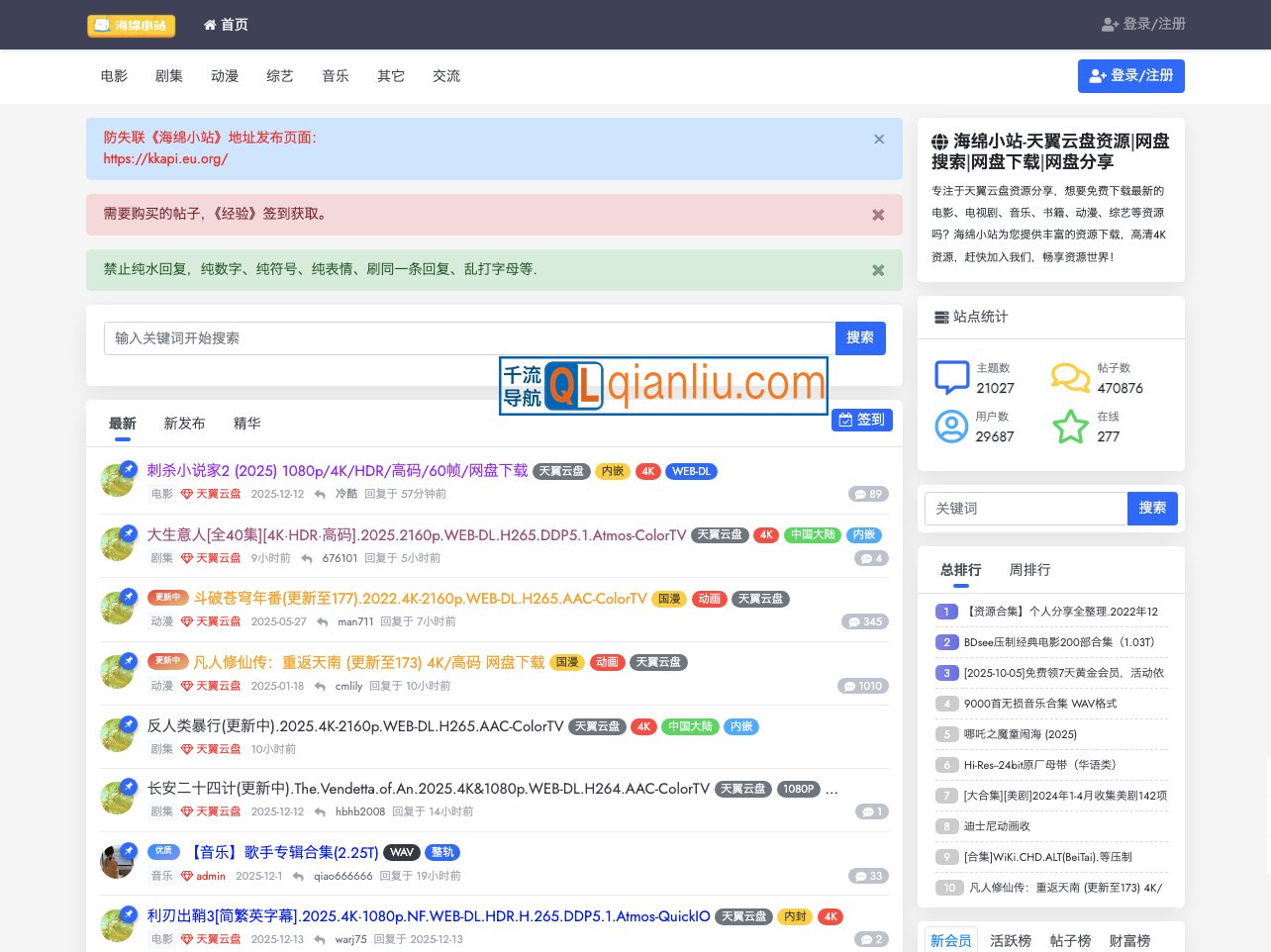Click the 签到 check-in button

click(x=862, y=420)
